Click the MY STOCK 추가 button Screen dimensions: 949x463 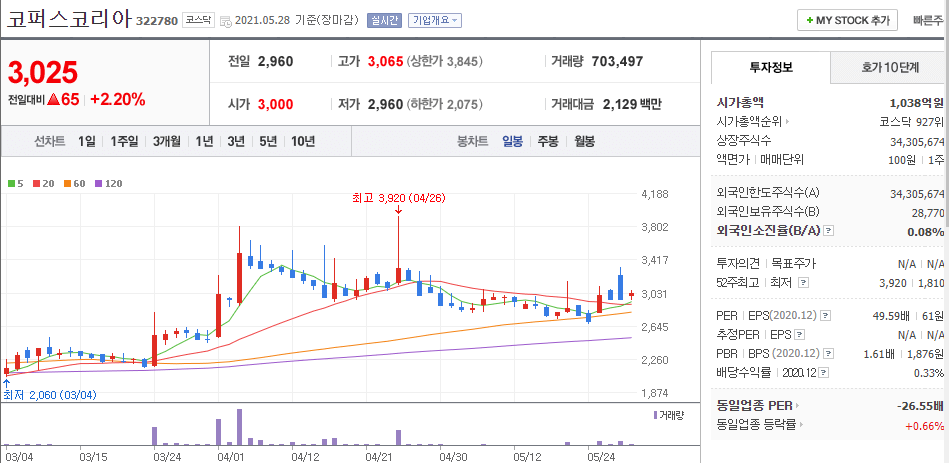pos(847,20)
